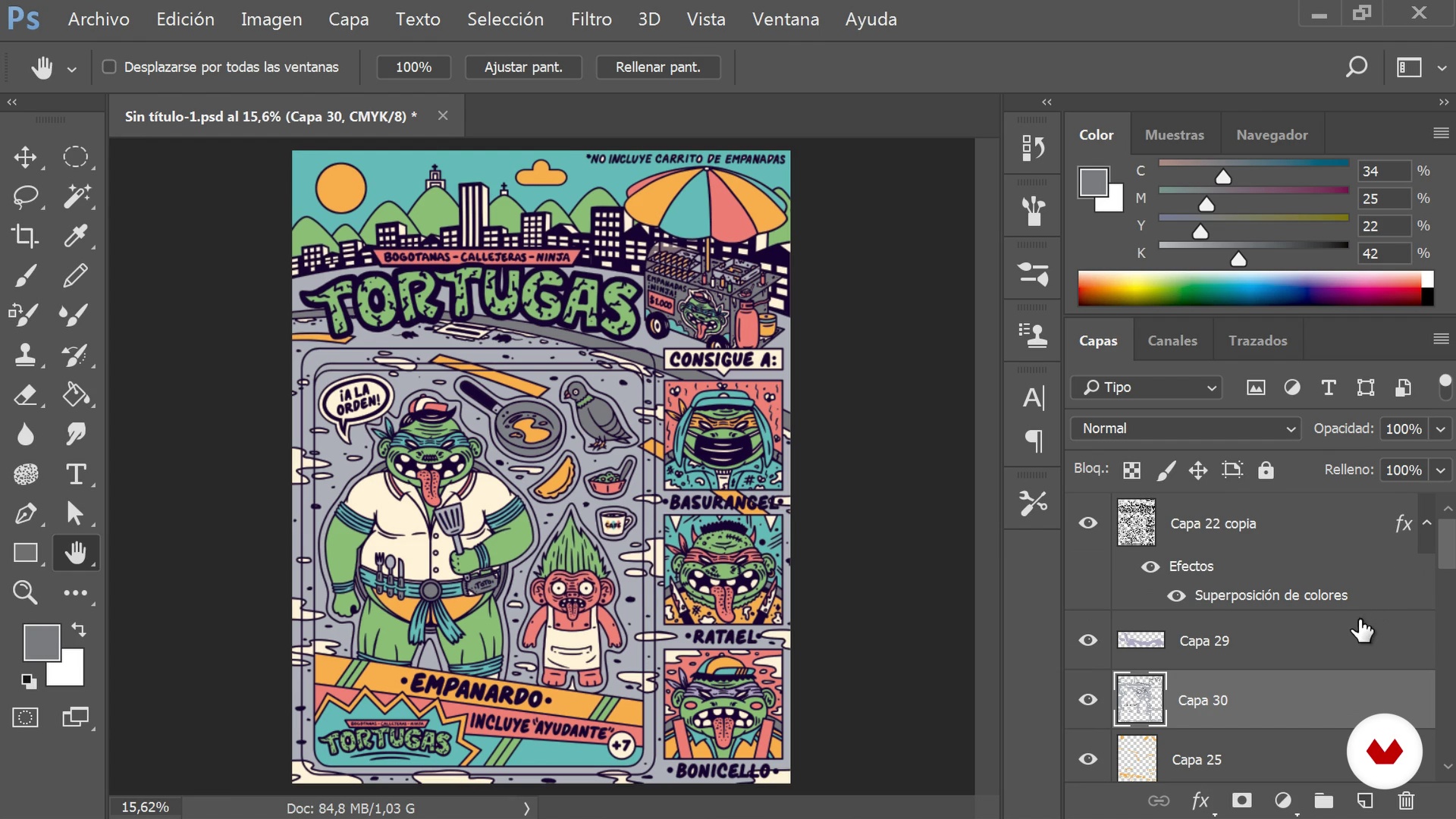Open the Relleno value dropdown arrow
Image resolution: width=1456 pixels, height=819 pixels.
click(1440, 470)
